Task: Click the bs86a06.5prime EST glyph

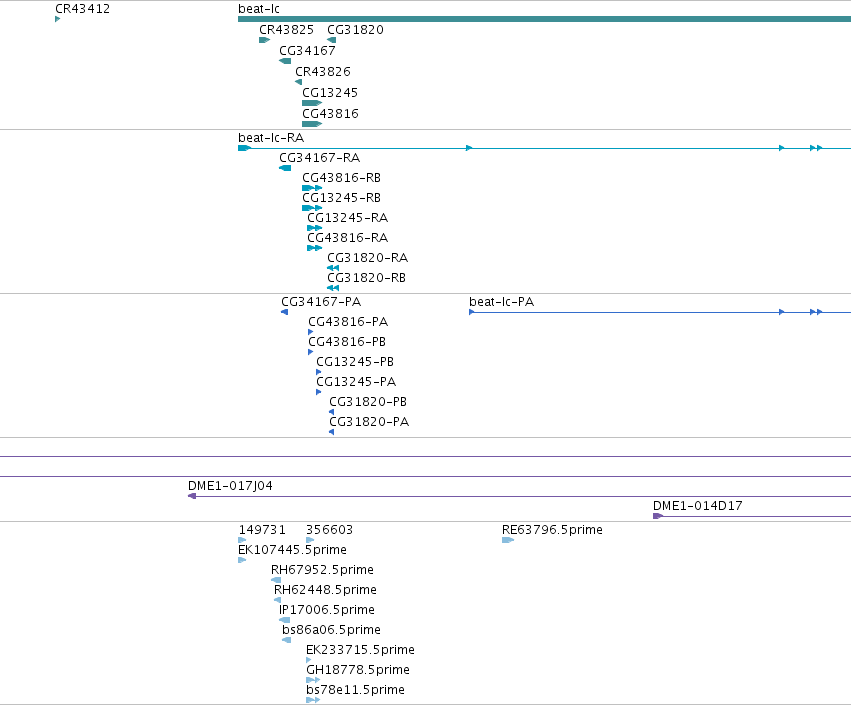Action: (x=287, y=640)
